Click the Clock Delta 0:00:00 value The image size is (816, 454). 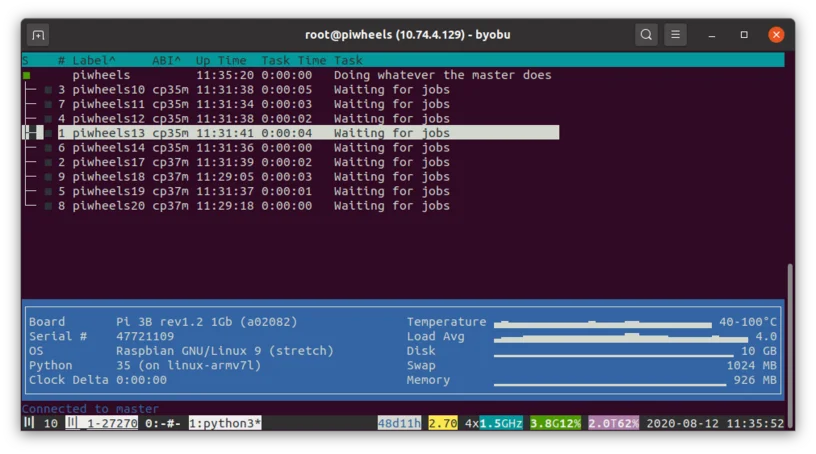pyautogui.click(x=141, y=380)
